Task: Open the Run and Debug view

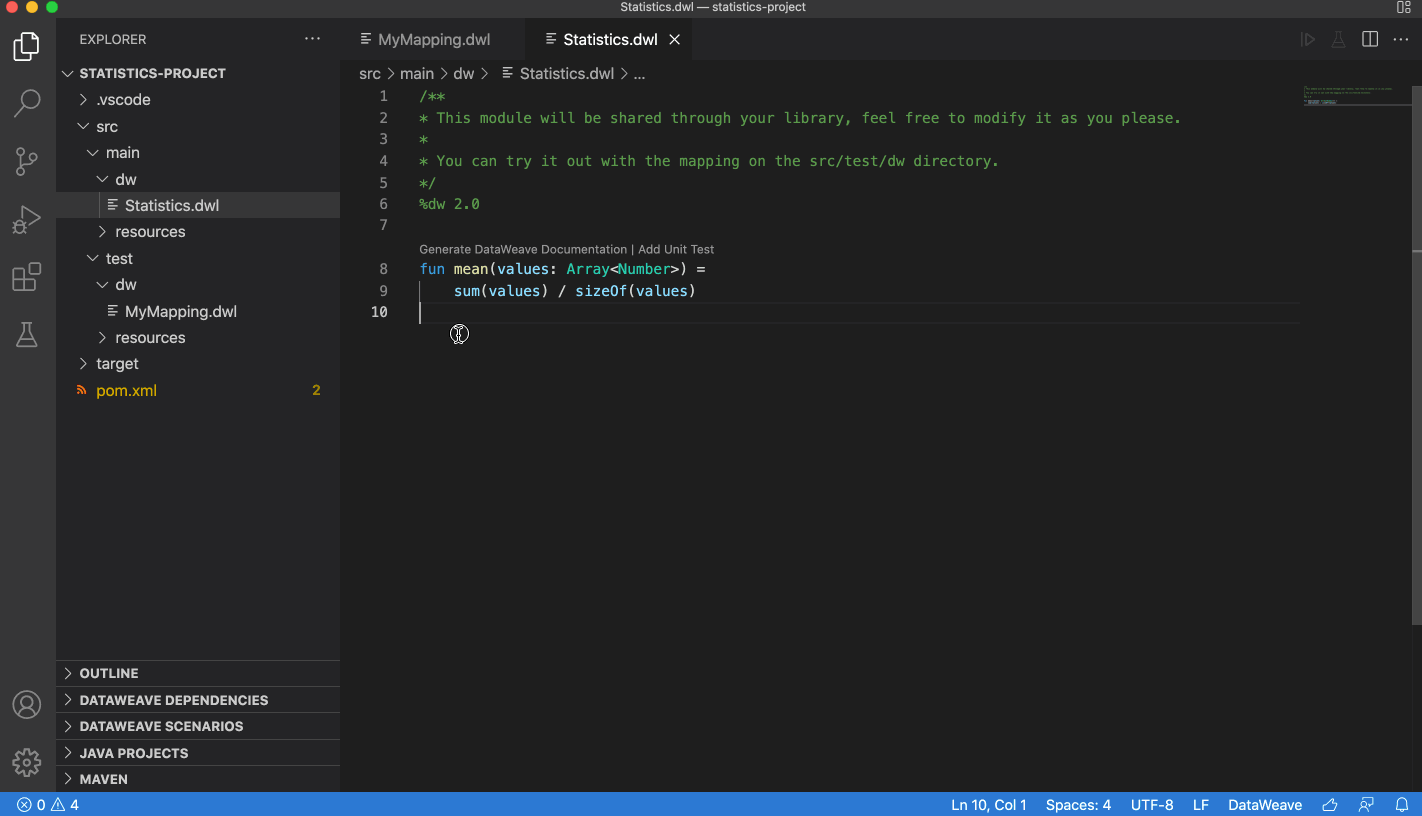Action: point(27,219)
